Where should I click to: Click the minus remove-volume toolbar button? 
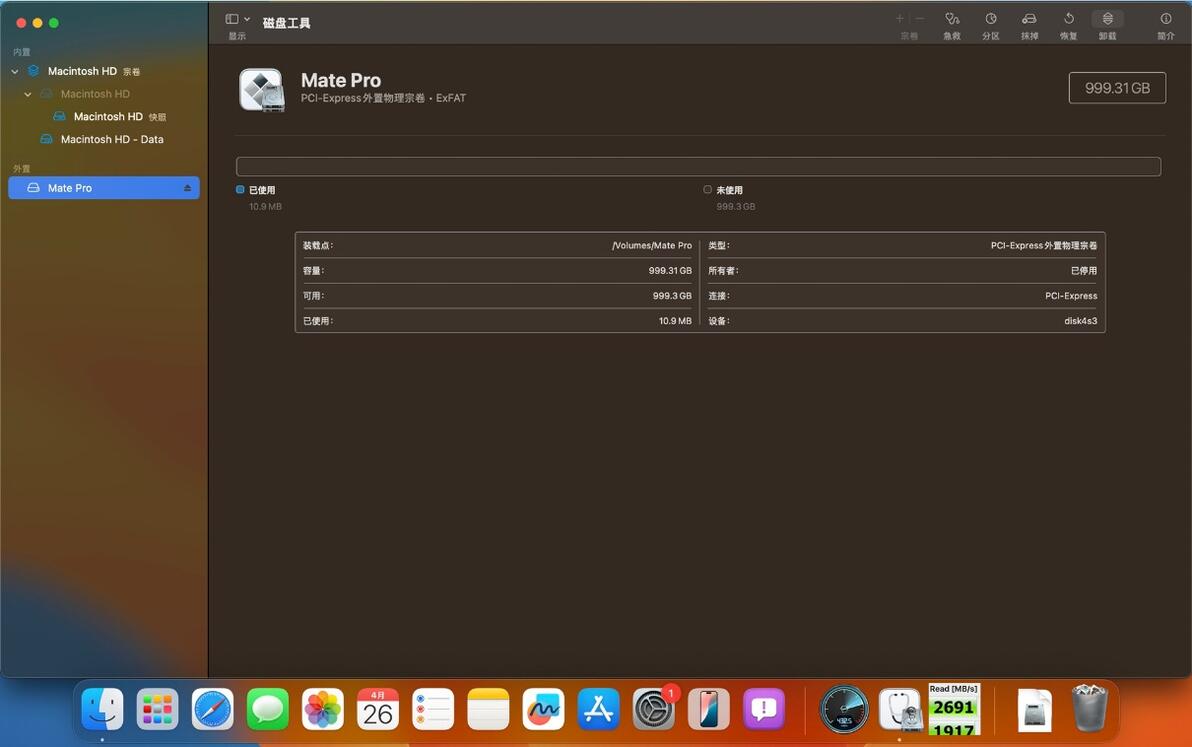pyautogui.click(x=920, y=19)
